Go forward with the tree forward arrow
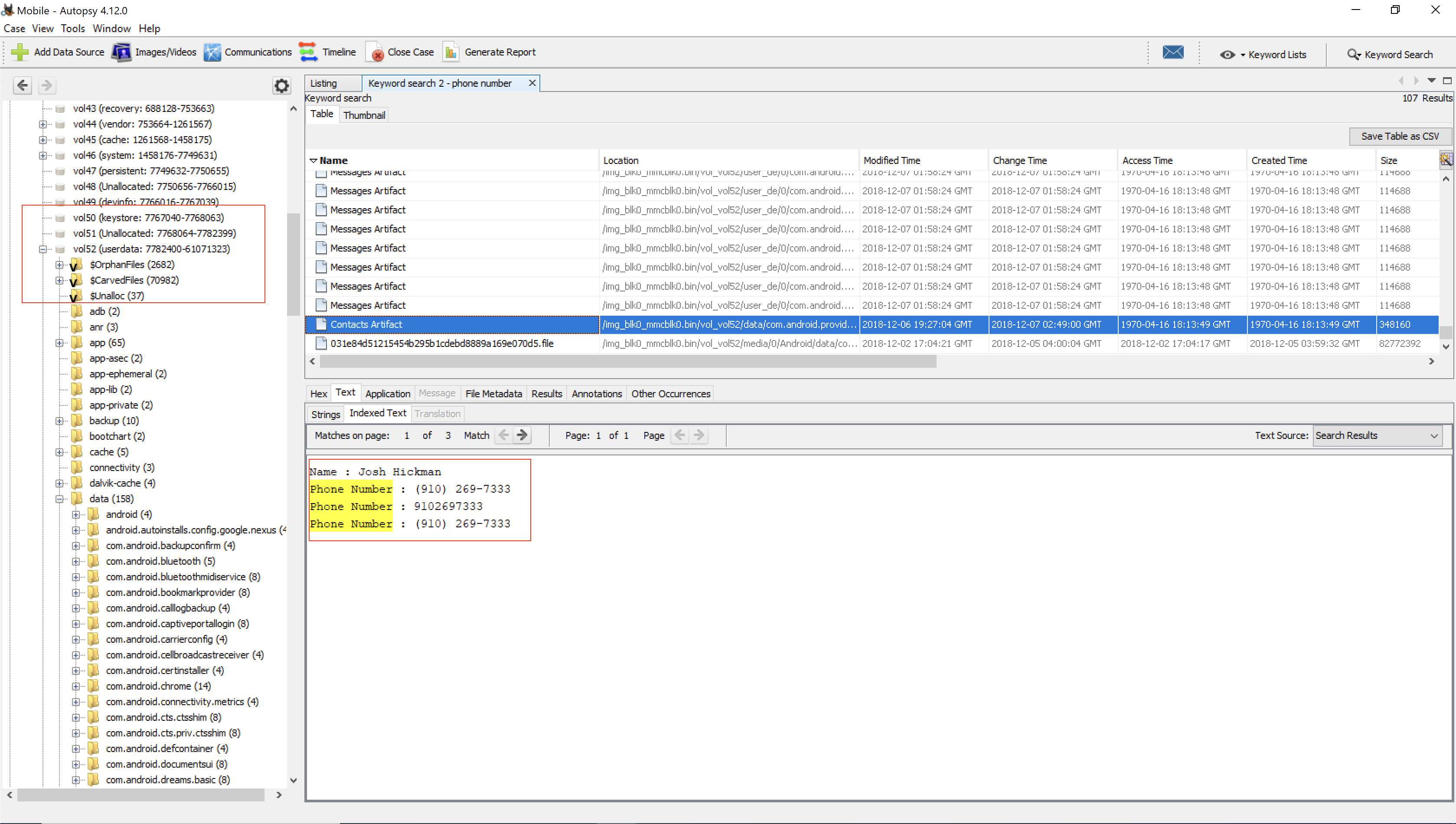Image resolution: width=1456 pixels, height=824 pixels. (47, 85)
